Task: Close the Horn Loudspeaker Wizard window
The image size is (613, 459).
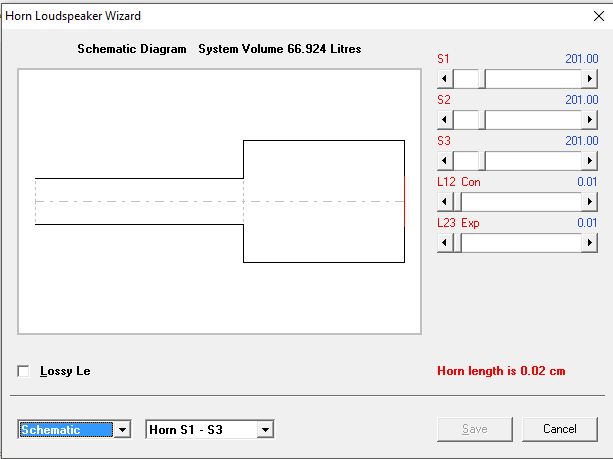Action: [x=599, y=16]
